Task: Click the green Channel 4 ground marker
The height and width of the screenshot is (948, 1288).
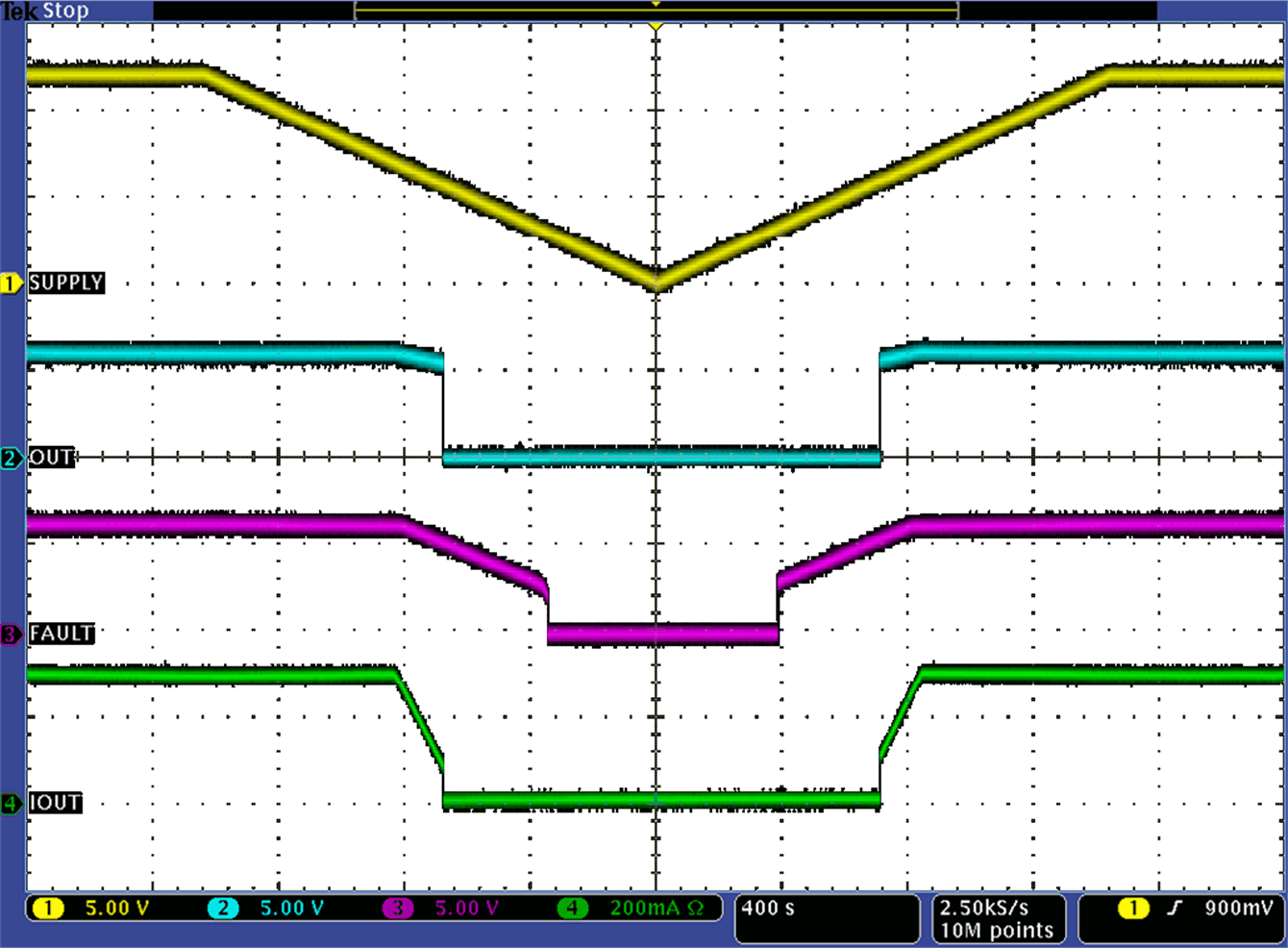Action: pyautogui.click(x=12, y=804)
